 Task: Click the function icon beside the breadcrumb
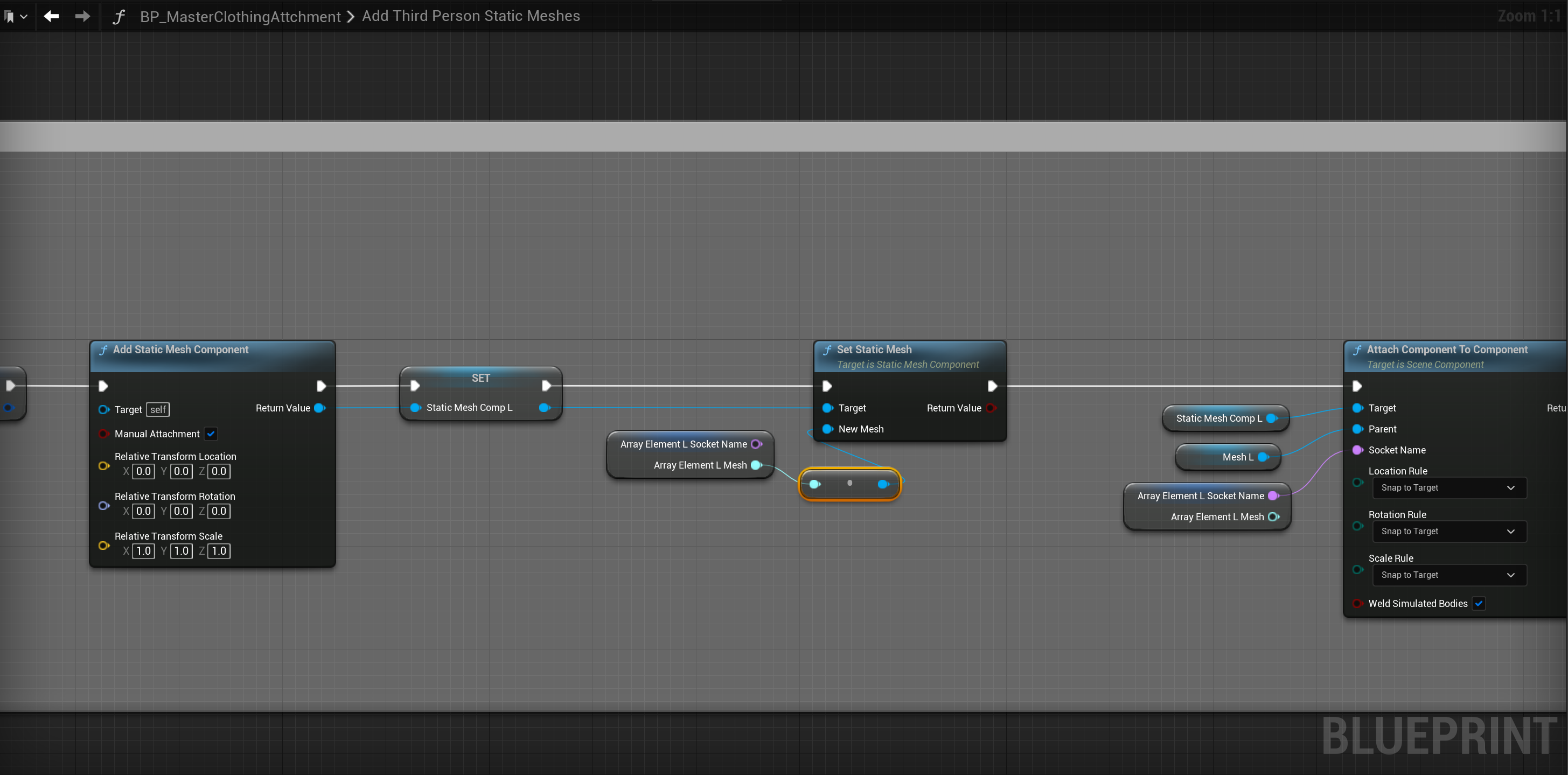(x=119, y=17)
